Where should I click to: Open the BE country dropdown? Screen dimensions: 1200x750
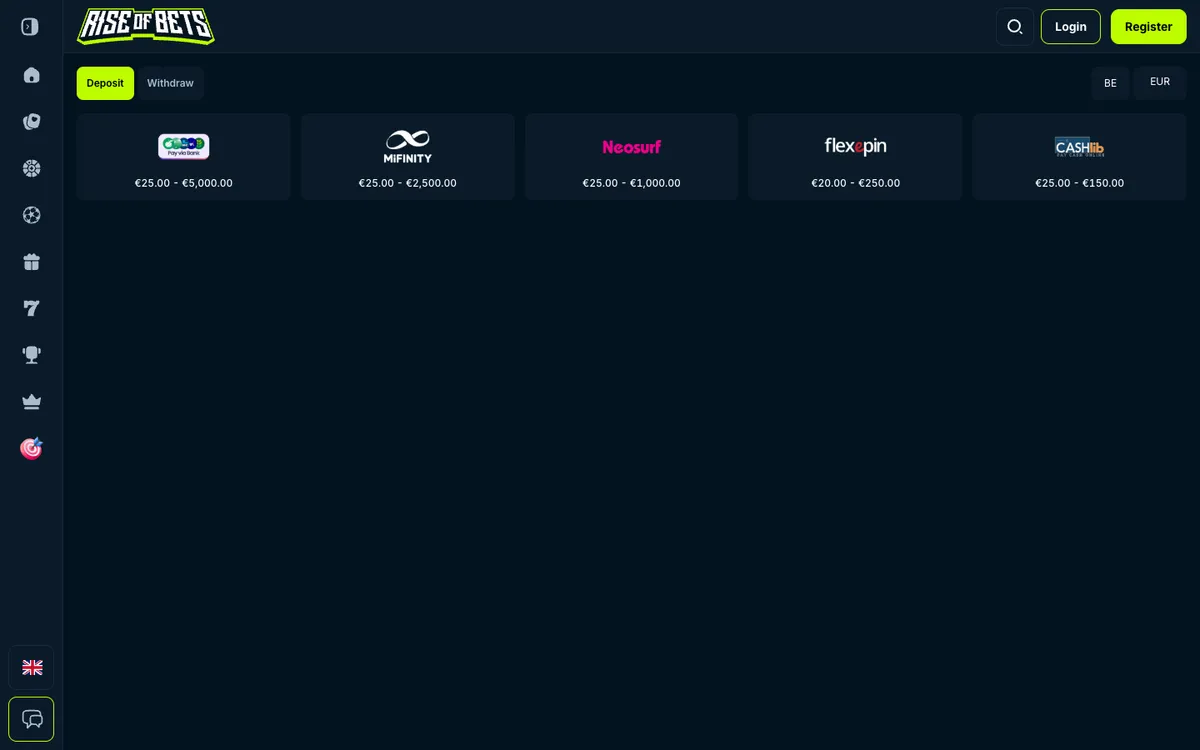pos(1110,83)
